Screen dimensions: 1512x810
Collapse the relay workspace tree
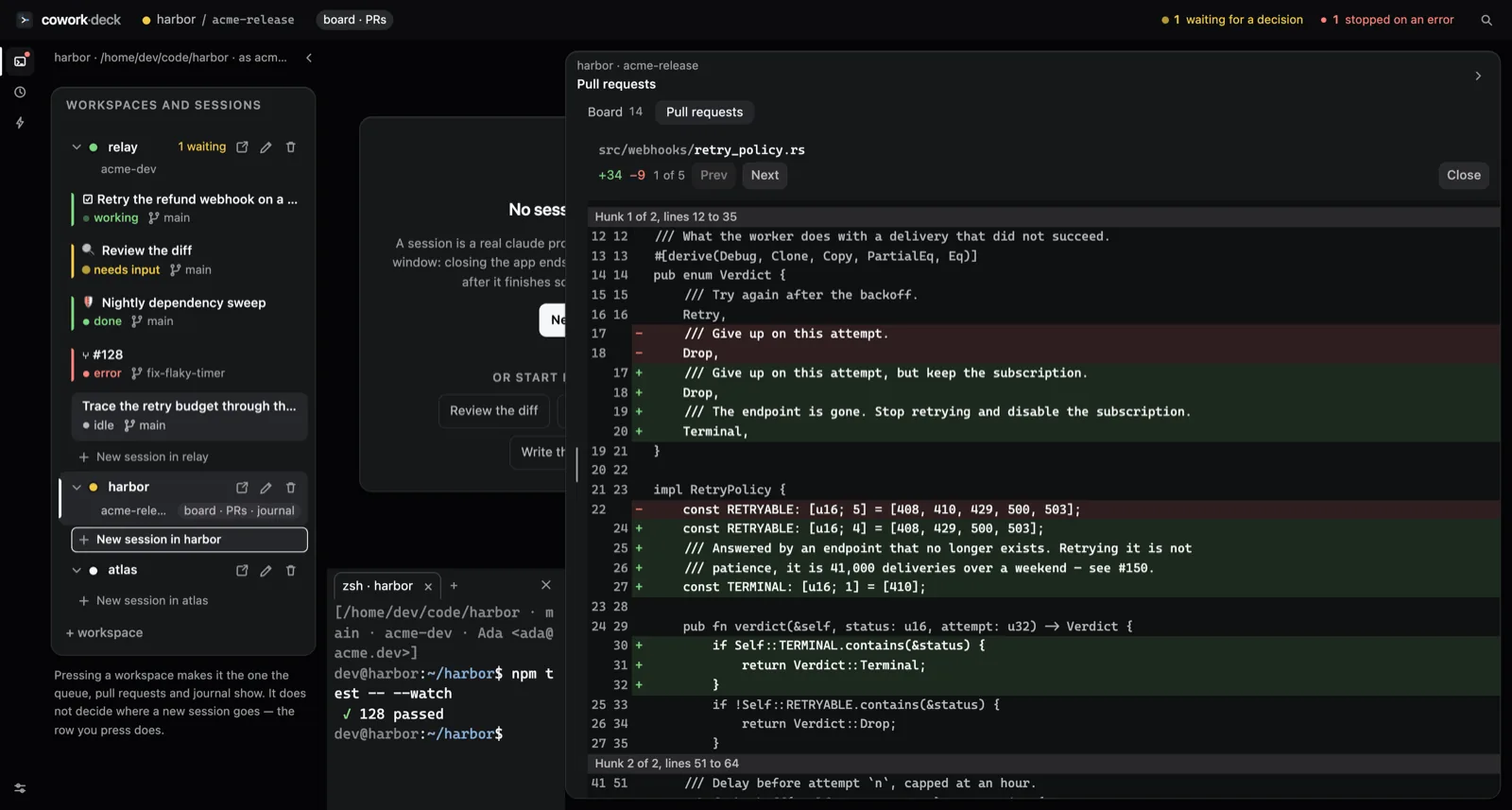pos(77,147)
